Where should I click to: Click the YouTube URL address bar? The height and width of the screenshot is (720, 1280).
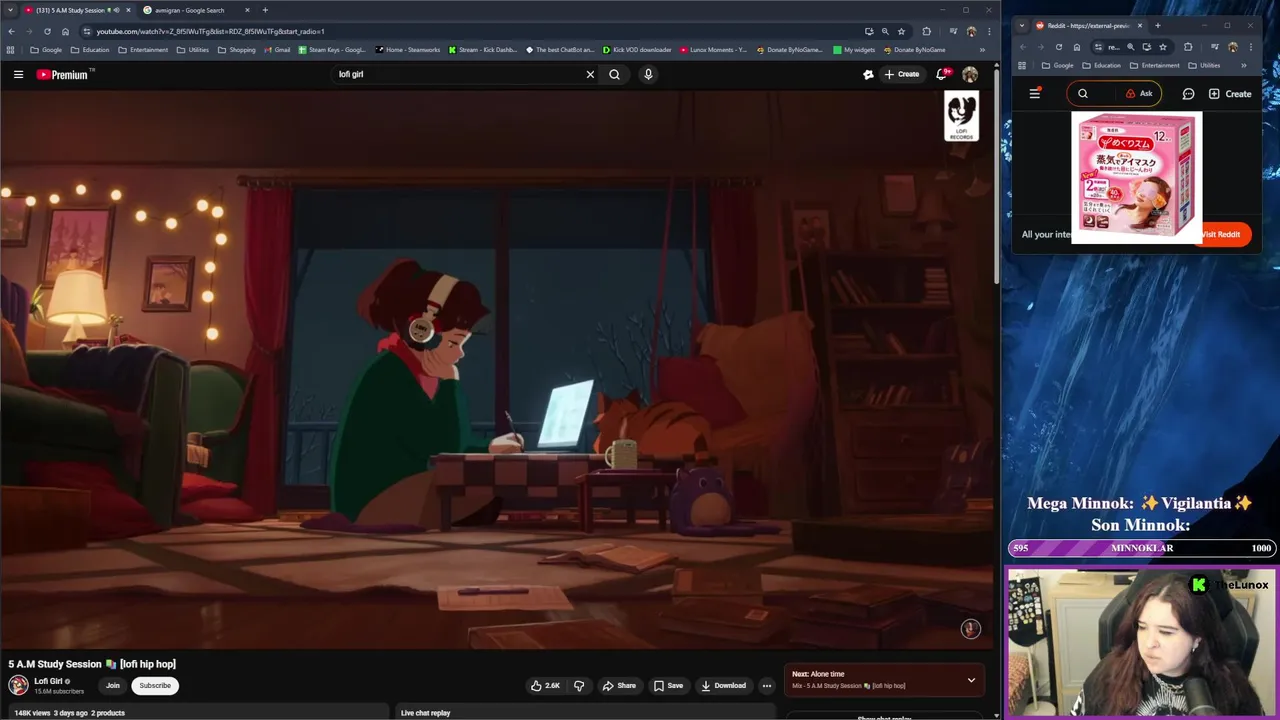coord(470,31)
